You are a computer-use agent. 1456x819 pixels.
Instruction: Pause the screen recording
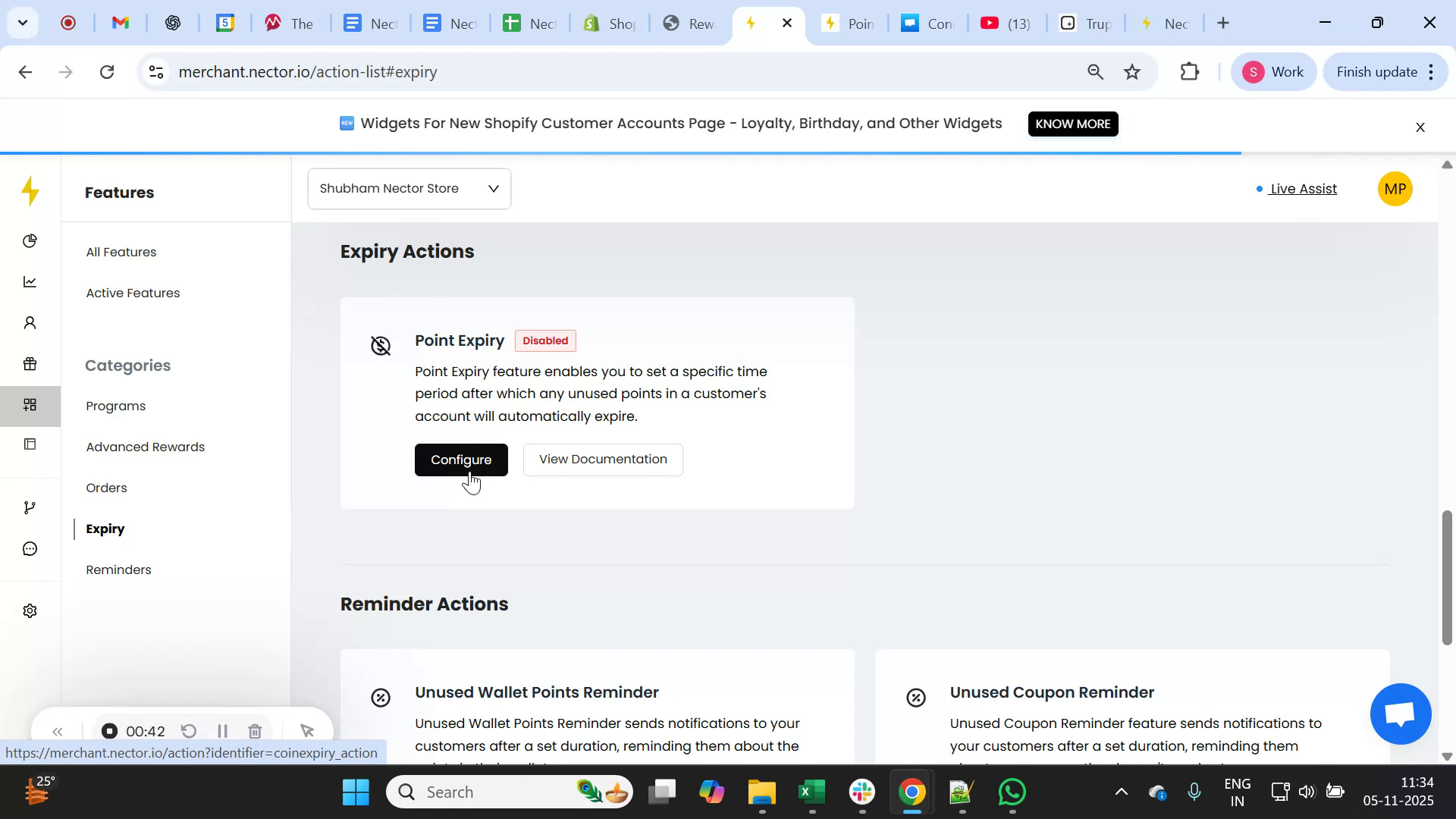(x=222, y=731)
